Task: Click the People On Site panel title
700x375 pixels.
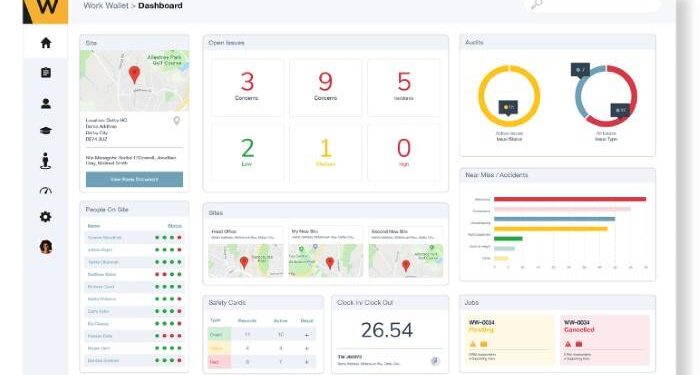Action: 107,209
